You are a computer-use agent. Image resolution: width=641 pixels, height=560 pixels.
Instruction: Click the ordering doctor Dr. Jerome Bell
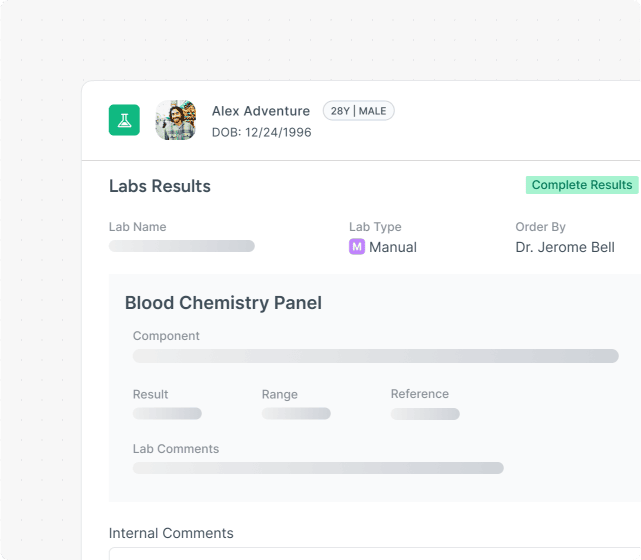click(565, 247)
